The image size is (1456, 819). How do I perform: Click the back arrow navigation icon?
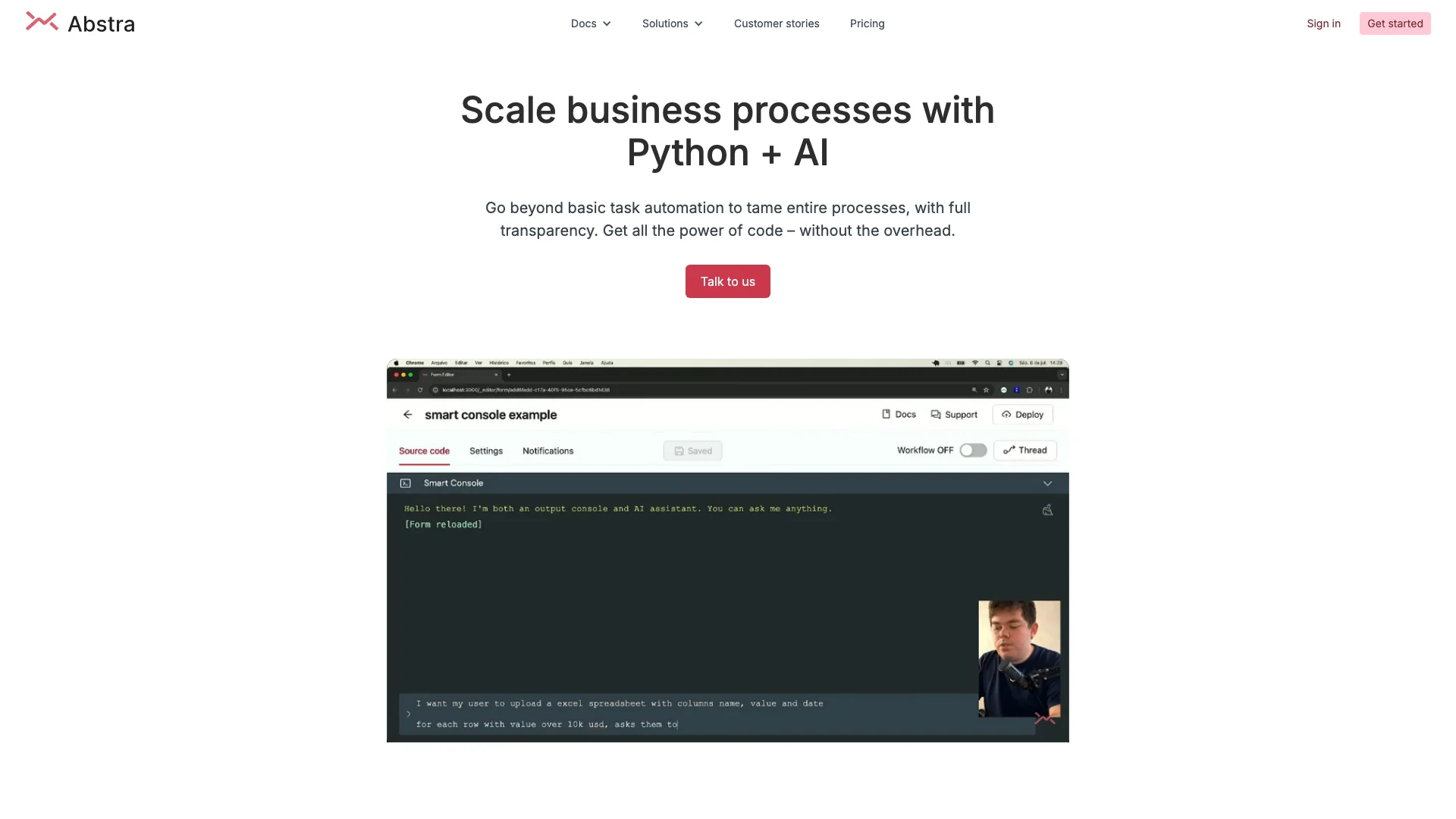point(408,414)
